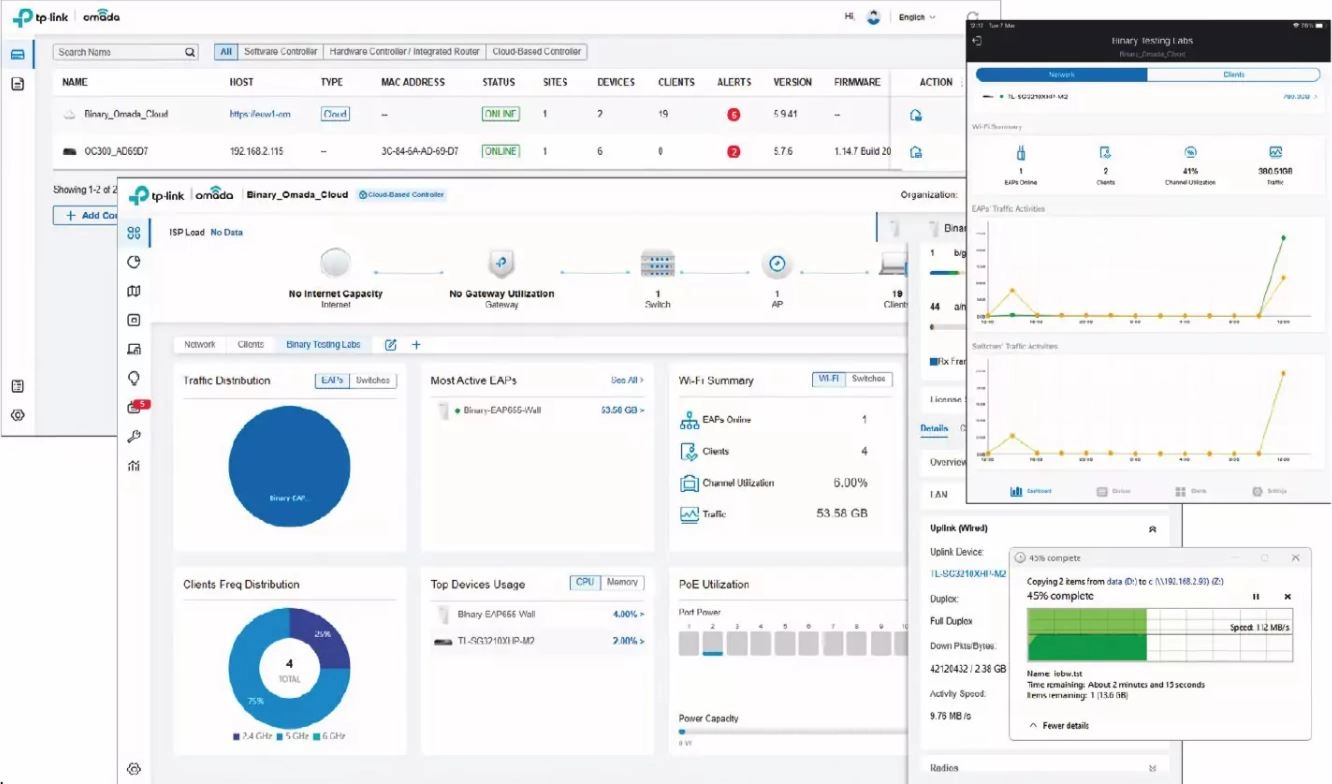
Task: Filter controllers by the All tab
Action: tap(226, 52)
